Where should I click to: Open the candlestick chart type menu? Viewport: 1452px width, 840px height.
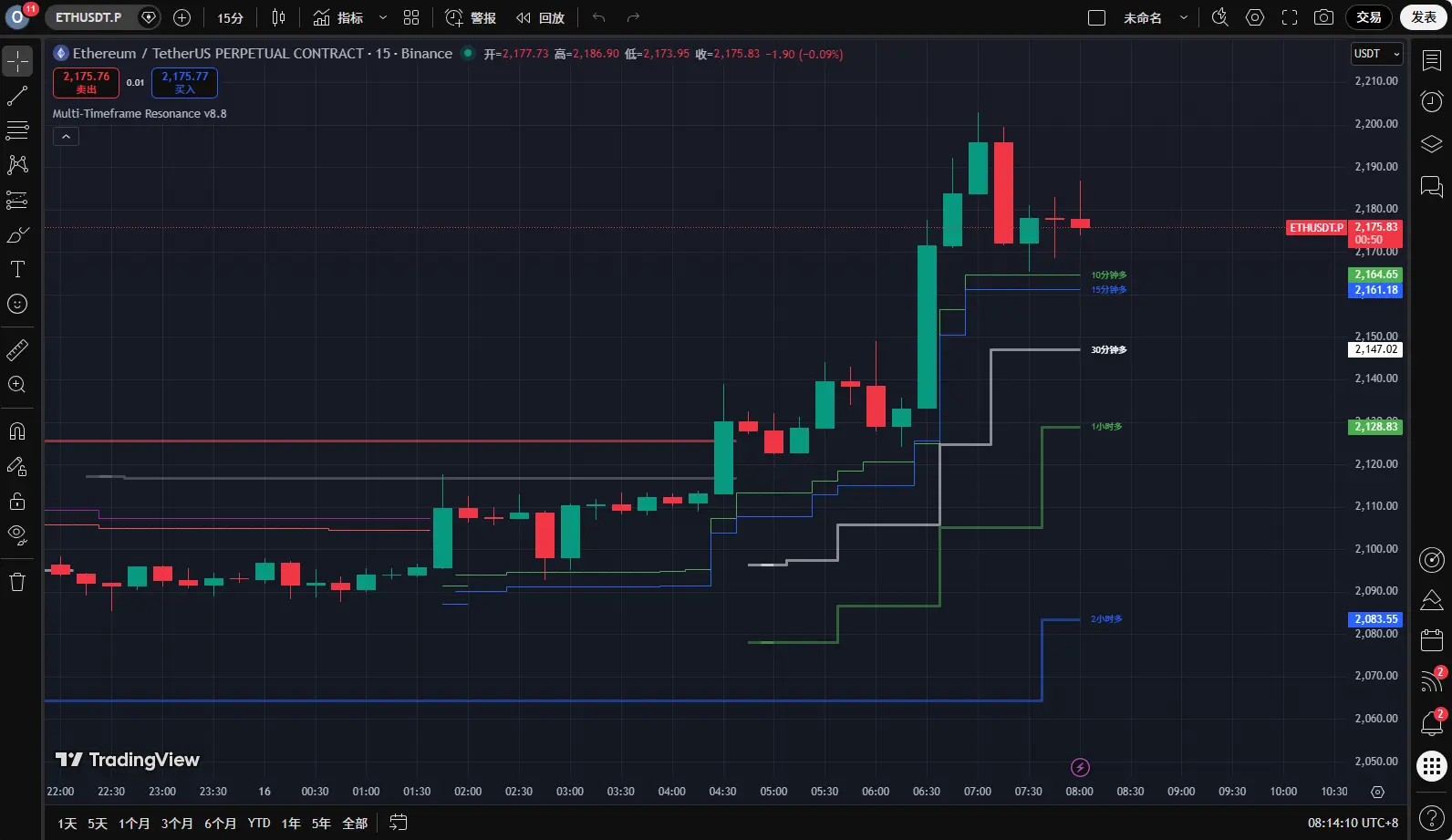(x=278, y=17)
